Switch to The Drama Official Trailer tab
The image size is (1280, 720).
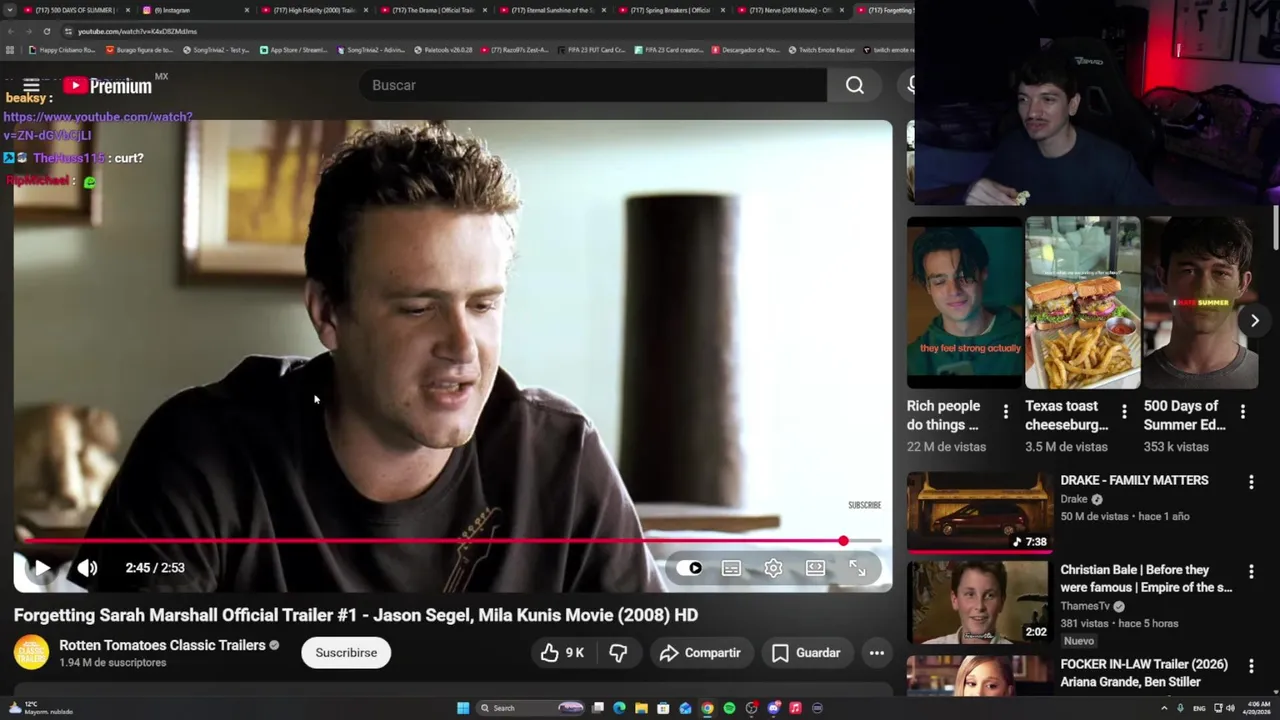[x=433, y=10]
